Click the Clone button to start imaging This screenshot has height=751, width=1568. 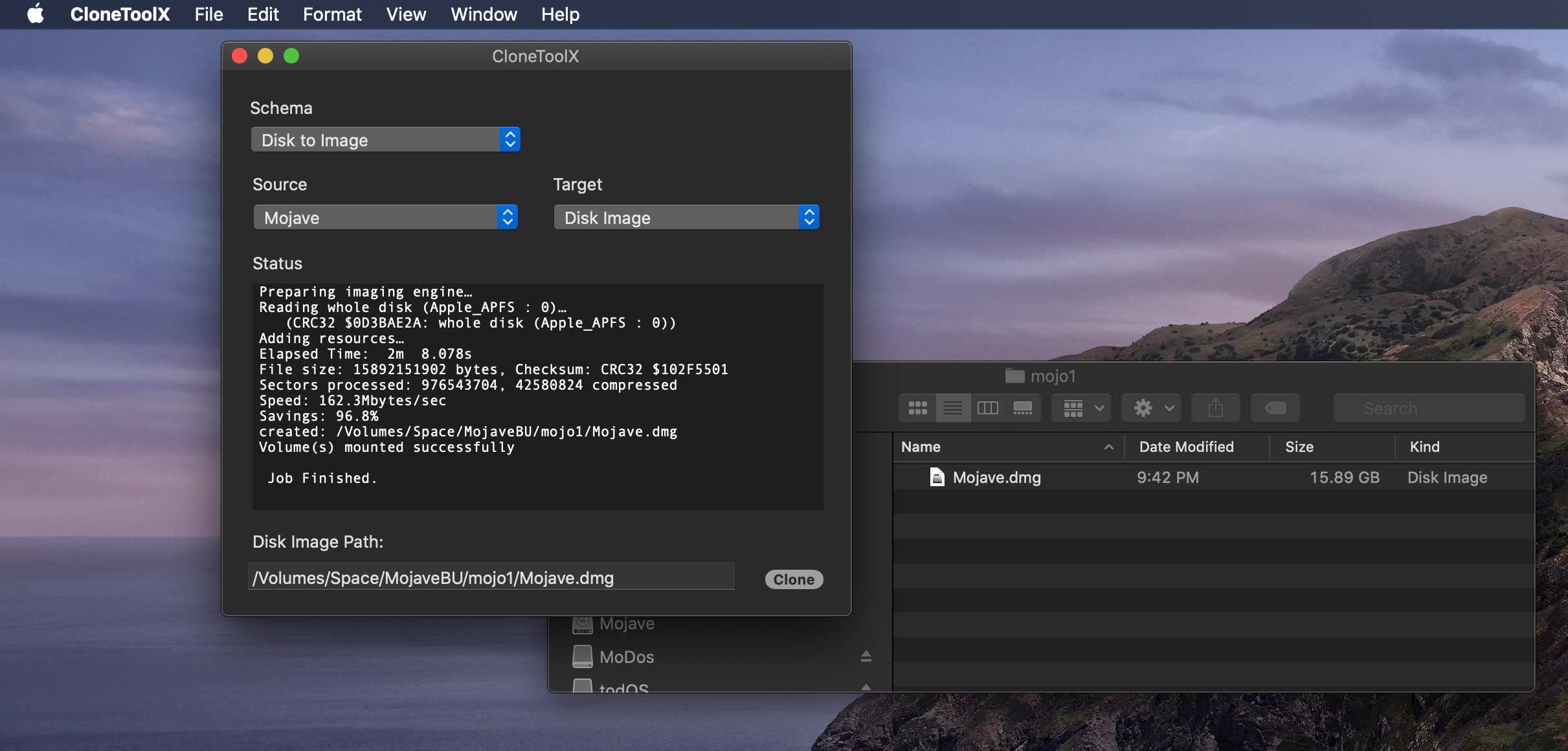(794, 579)
